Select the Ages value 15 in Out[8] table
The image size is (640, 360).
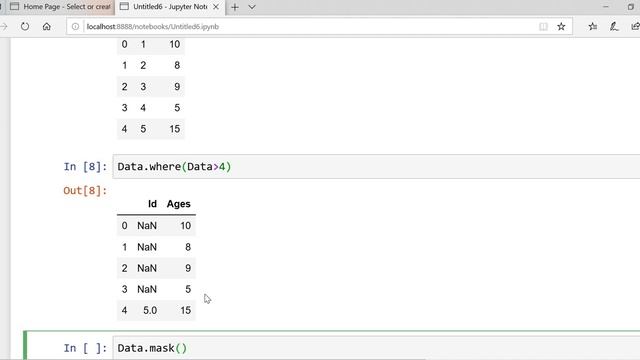pyautogui.click(x=185, y=310)
